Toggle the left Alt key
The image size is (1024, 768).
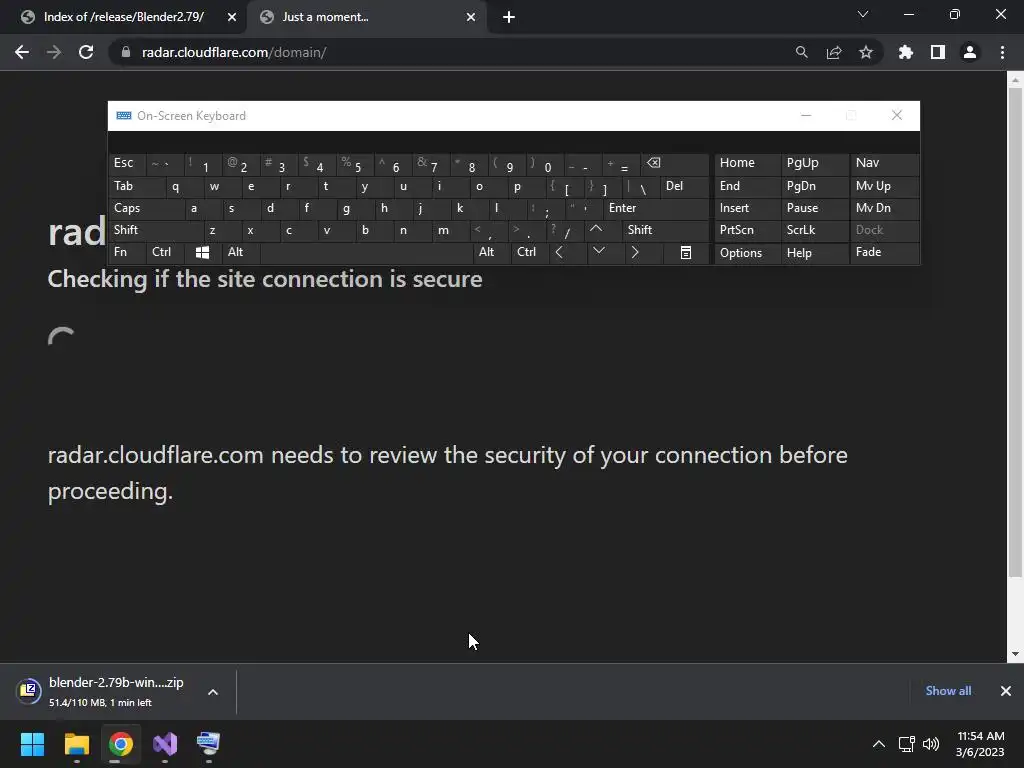[241, 252]
